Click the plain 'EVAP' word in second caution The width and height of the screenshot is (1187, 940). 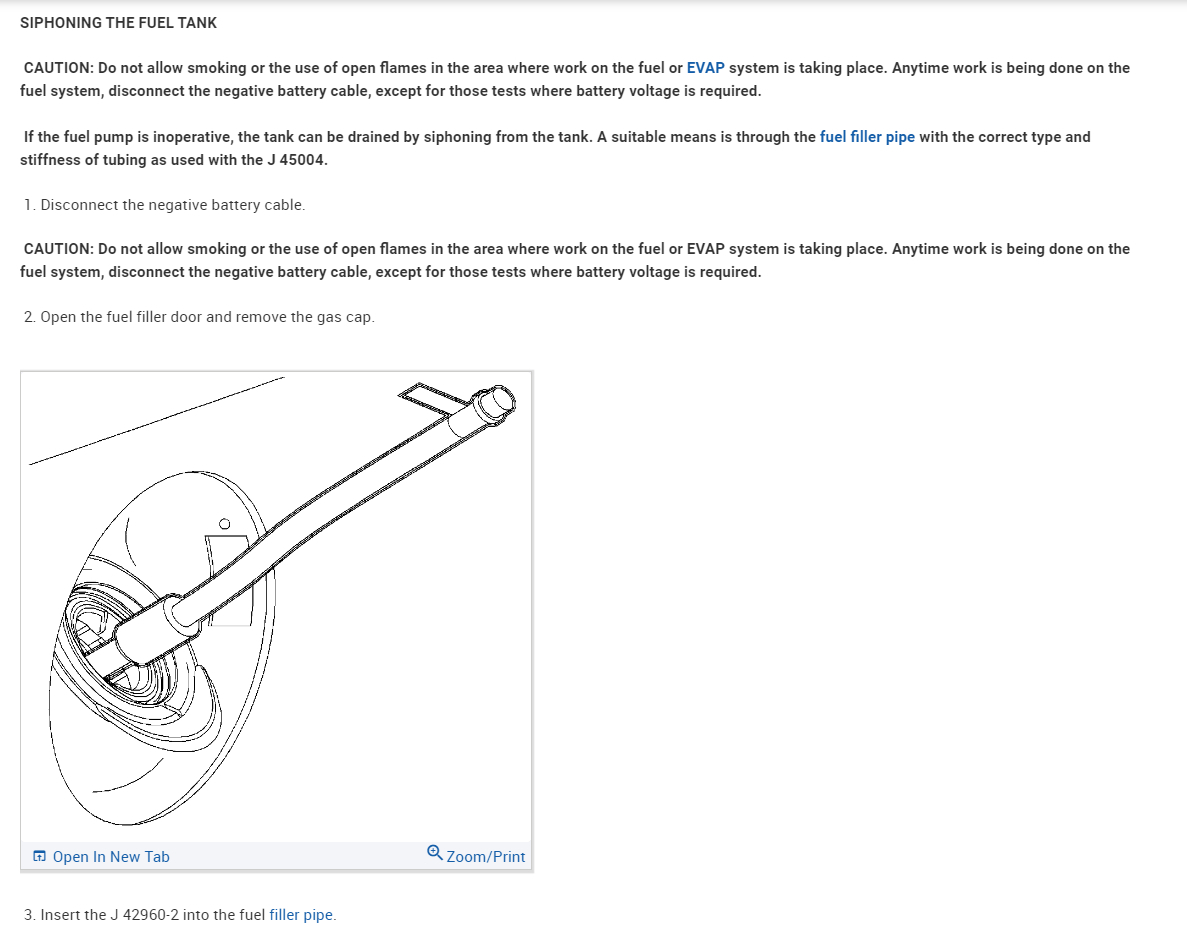(705, 249)
